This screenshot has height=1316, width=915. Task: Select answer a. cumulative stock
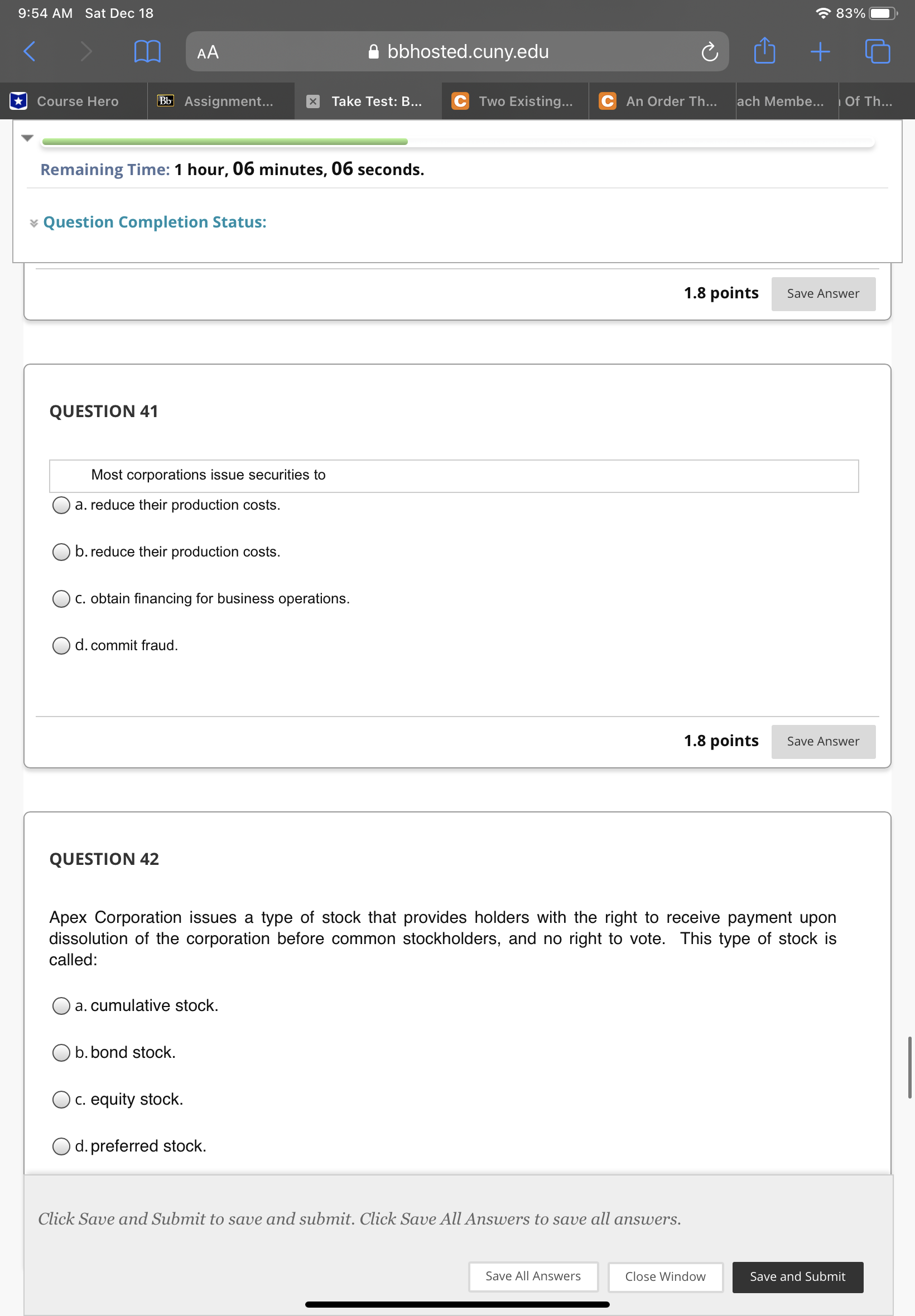(61, 1005)
